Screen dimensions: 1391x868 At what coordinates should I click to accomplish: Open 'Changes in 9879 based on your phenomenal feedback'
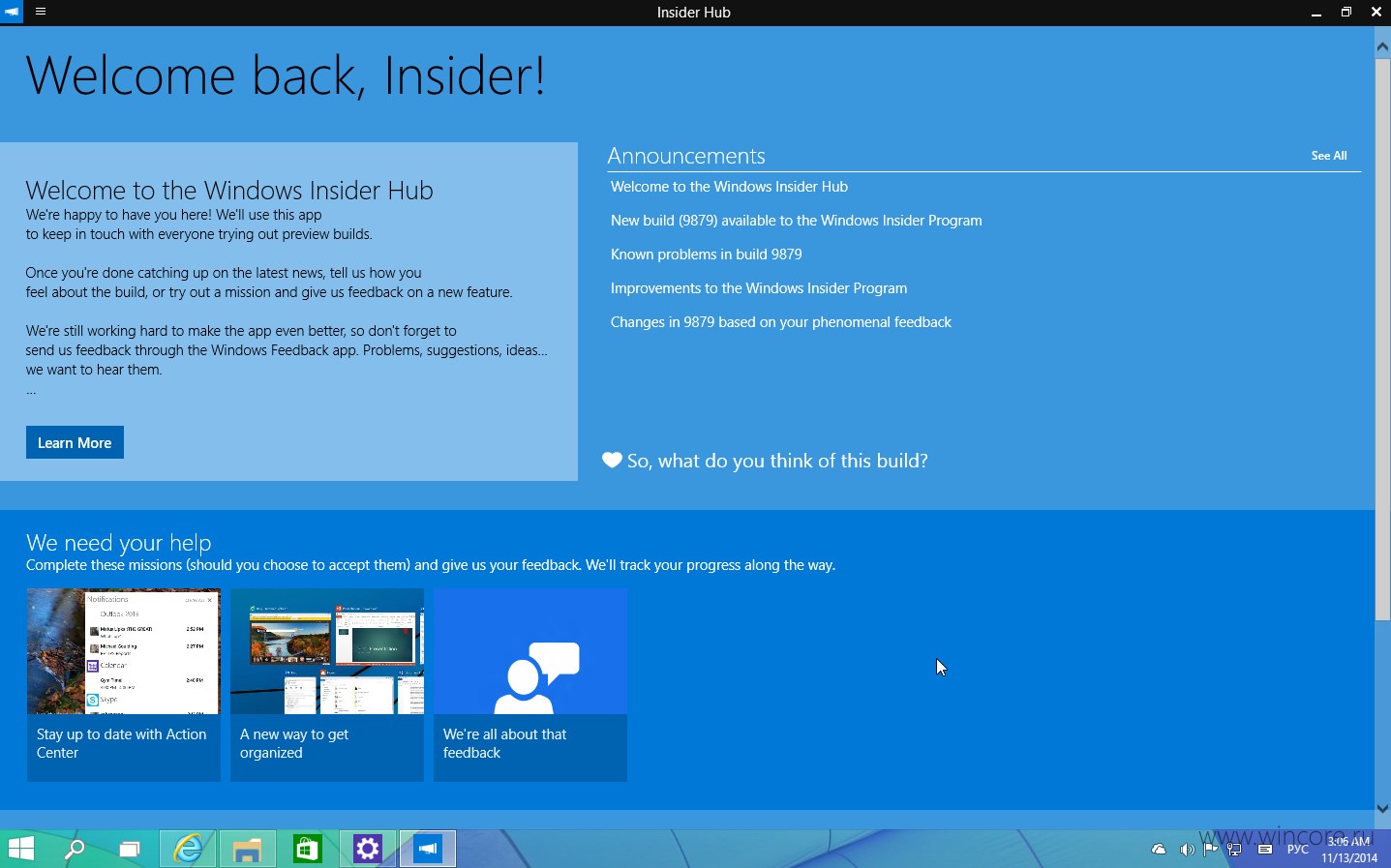coord(780,322)
